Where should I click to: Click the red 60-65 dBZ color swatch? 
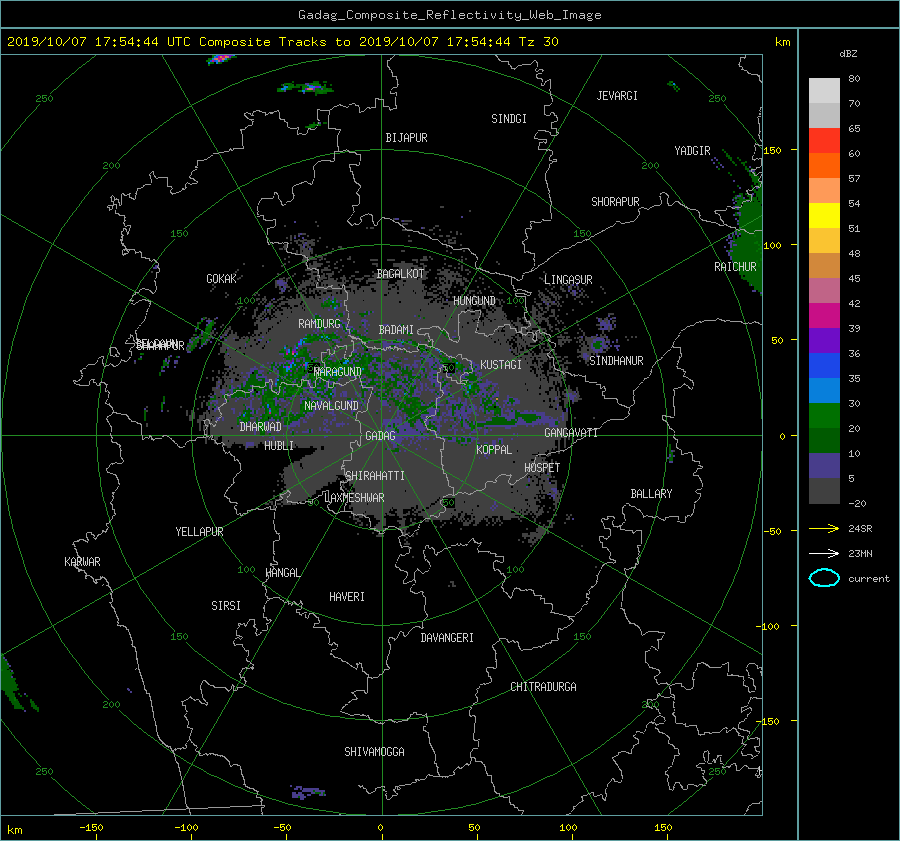[824, 141]
